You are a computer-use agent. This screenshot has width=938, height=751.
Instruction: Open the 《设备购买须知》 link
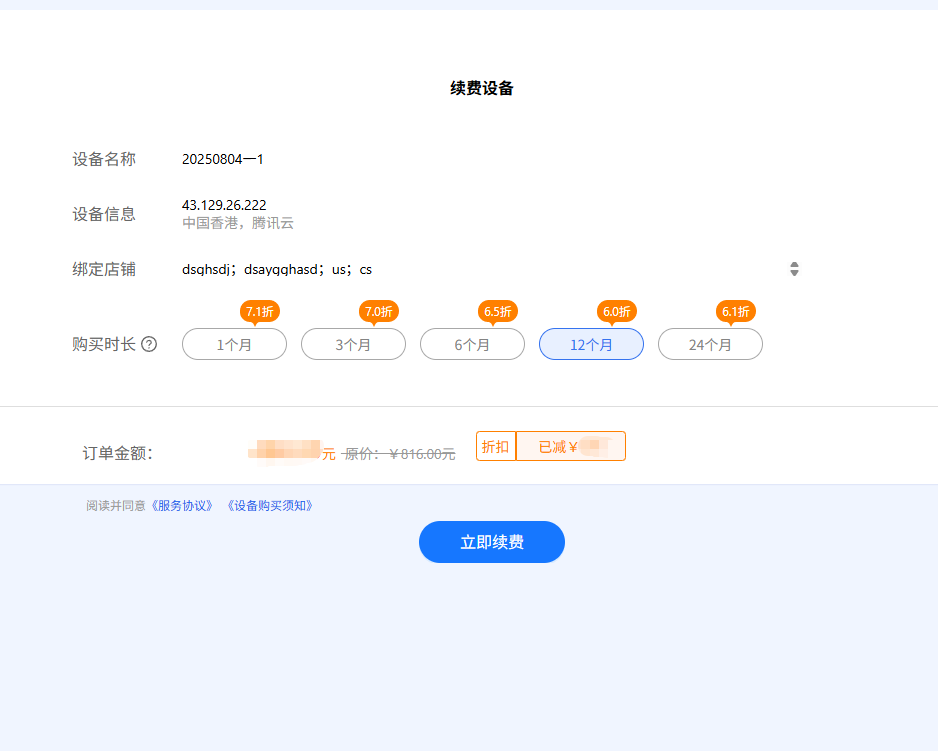pos(271,506)
